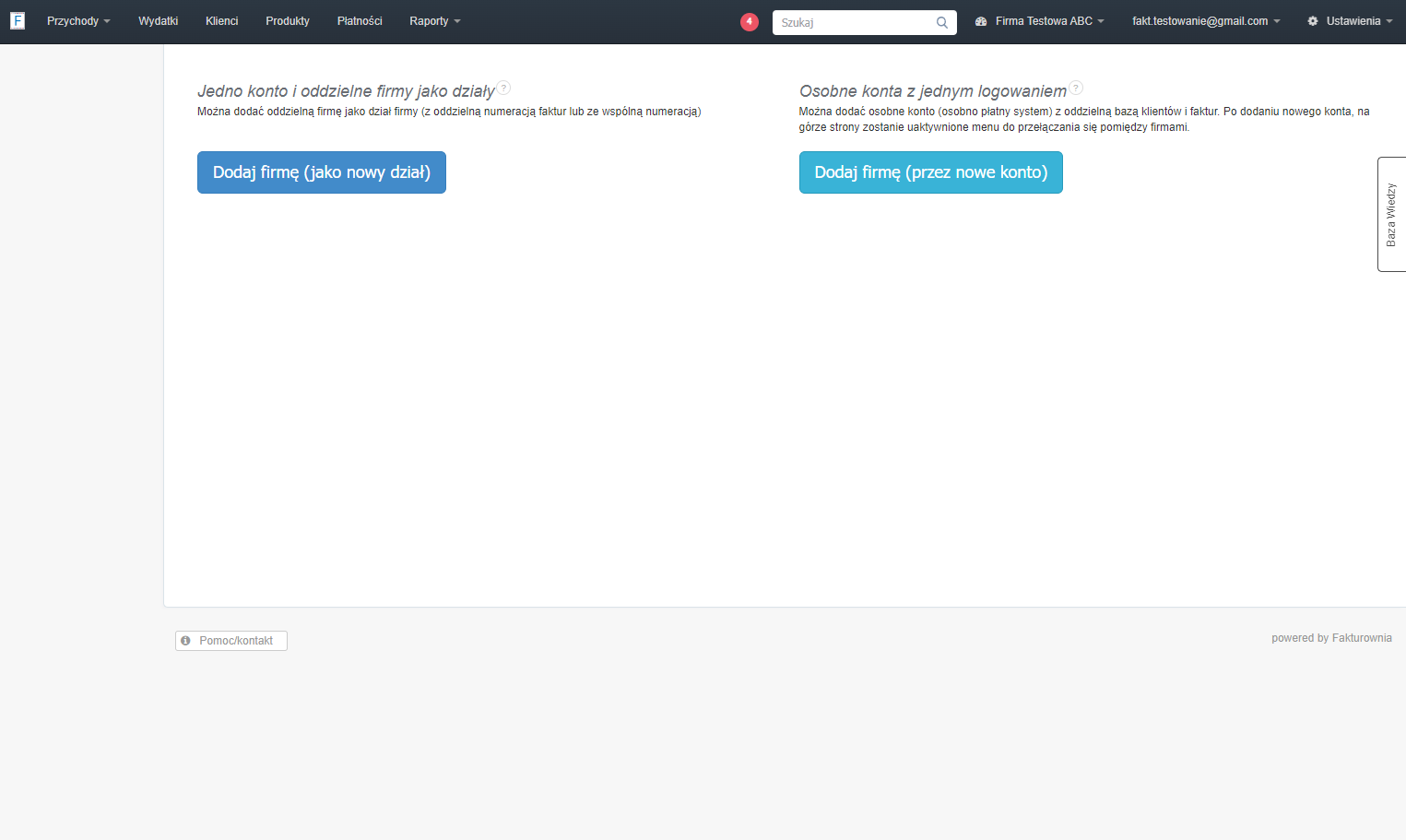Click the search magnifier icon
The width and height of the screenshot is (1406, 840).
pyautogui.click(x=942, y=22)
